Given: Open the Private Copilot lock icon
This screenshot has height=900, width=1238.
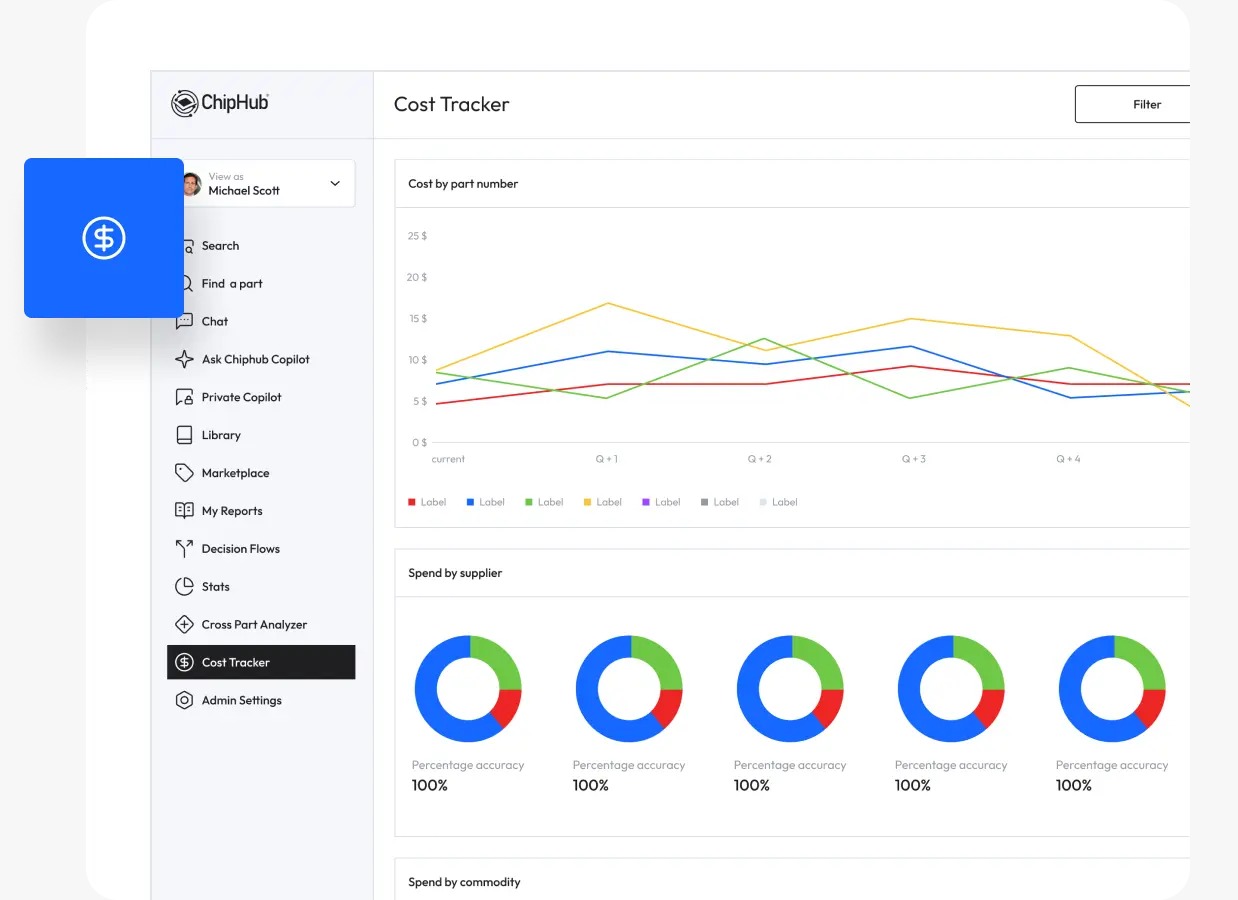Looking at the screenshot, I should [184, 397].
